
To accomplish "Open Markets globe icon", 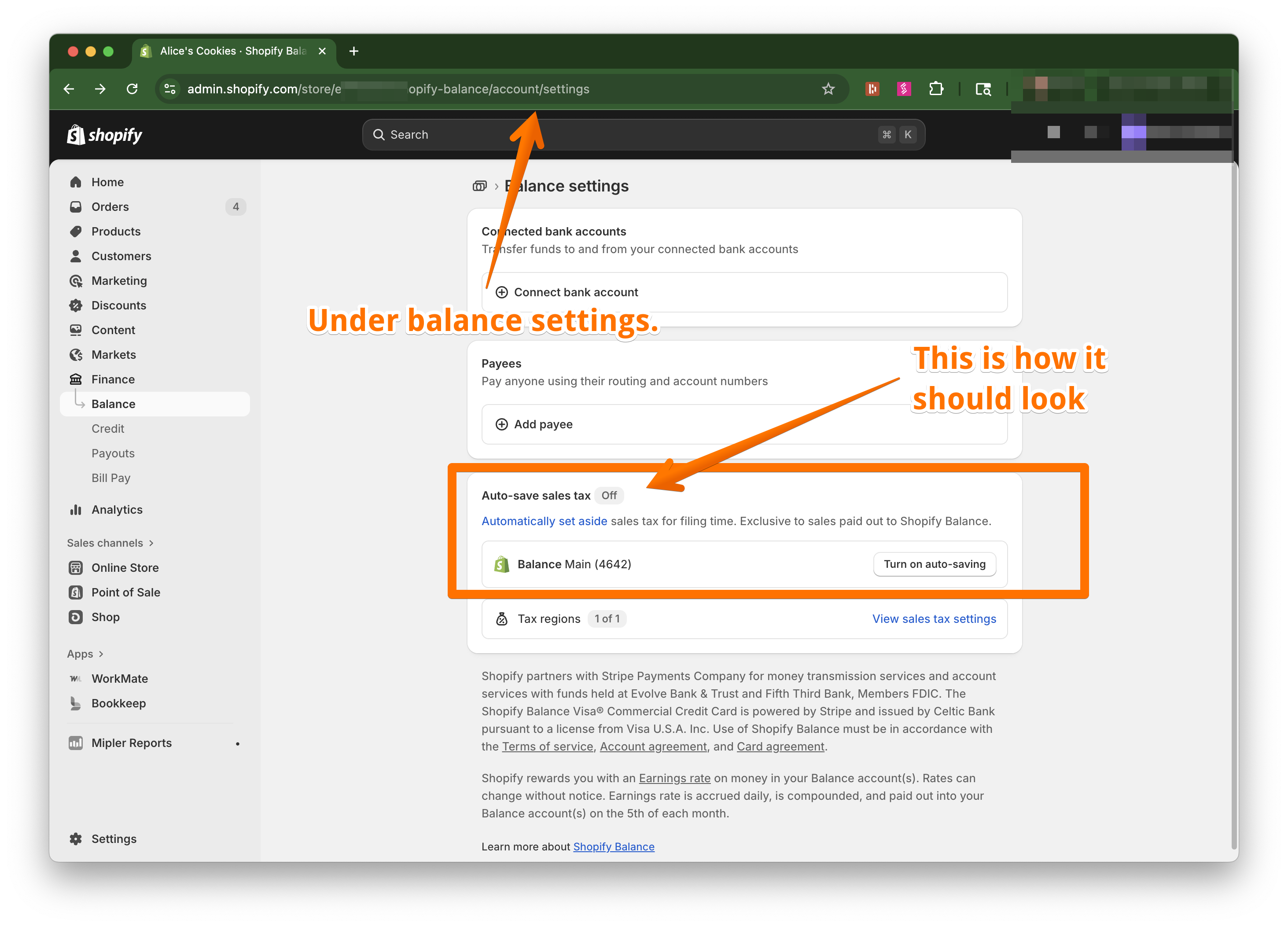I will point(76,355).
